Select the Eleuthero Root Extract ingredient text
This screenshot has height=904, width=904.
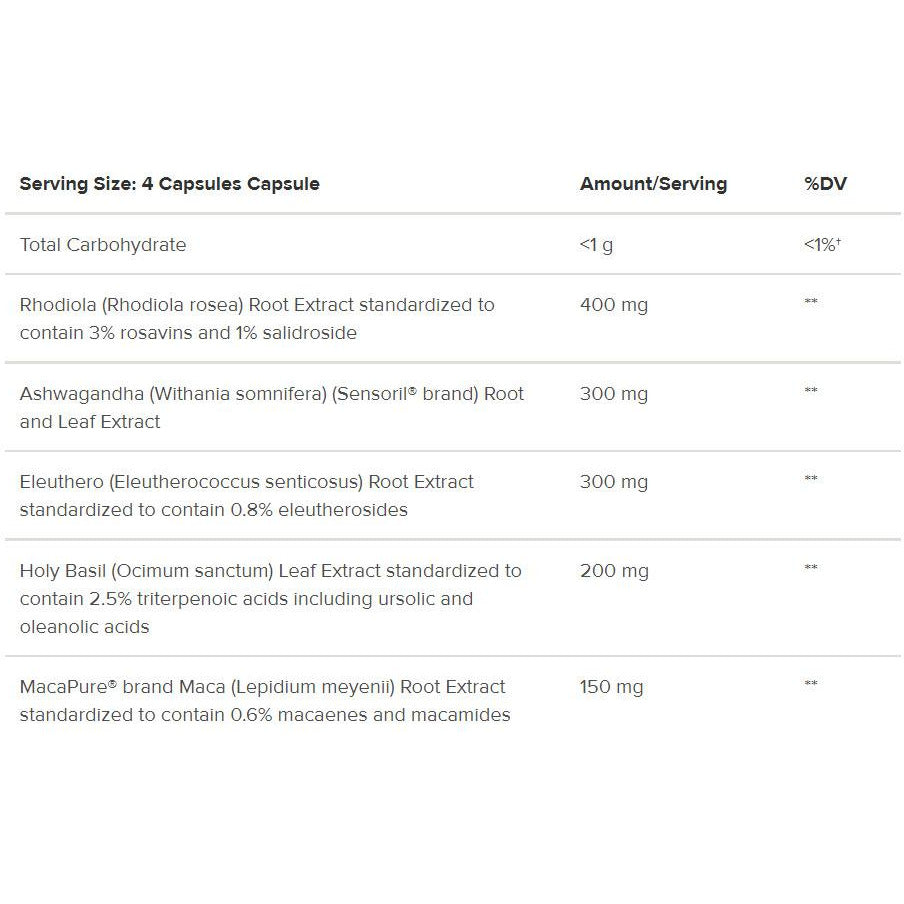[x=247, y=496]
